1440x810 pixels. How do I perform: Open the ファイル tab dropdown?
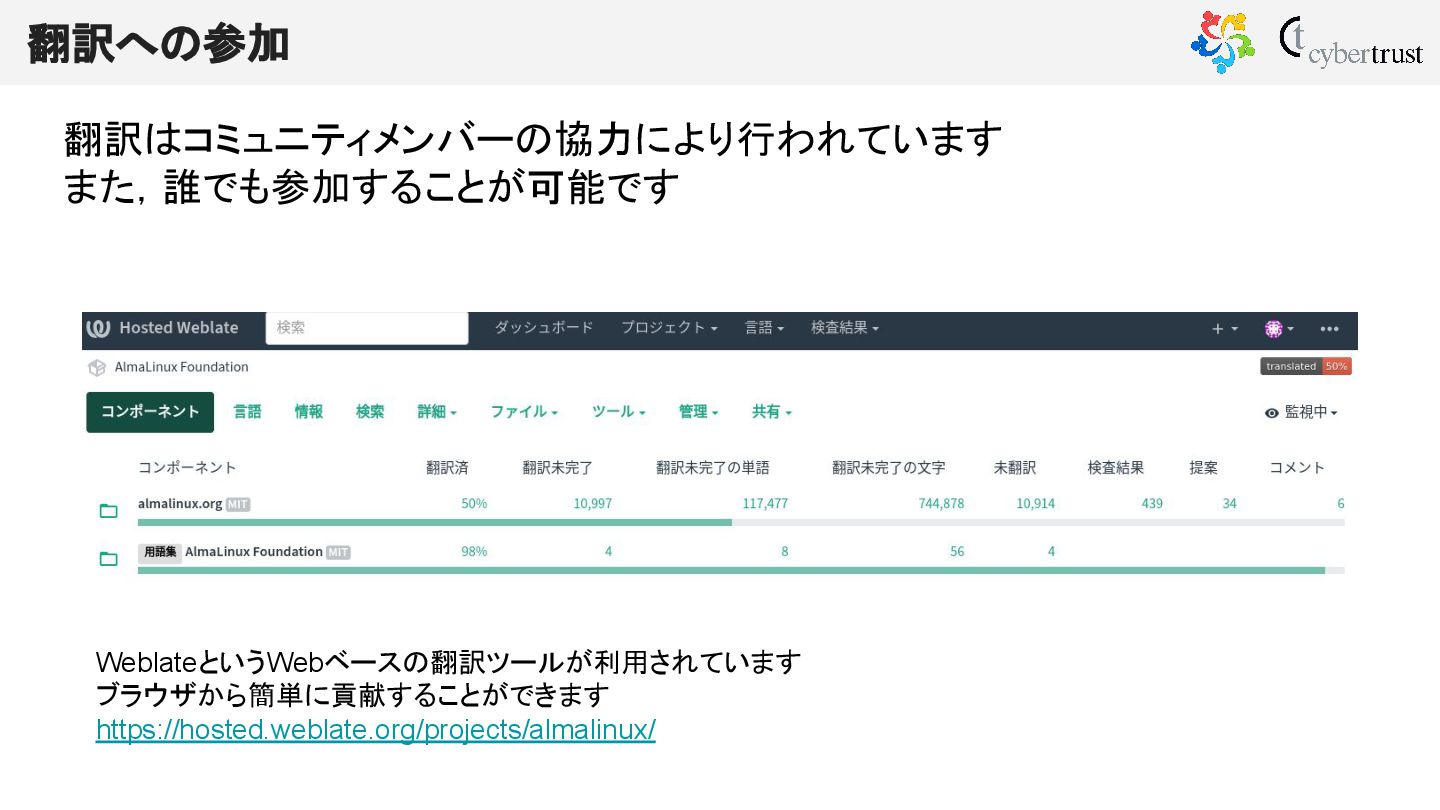(524, 412)
